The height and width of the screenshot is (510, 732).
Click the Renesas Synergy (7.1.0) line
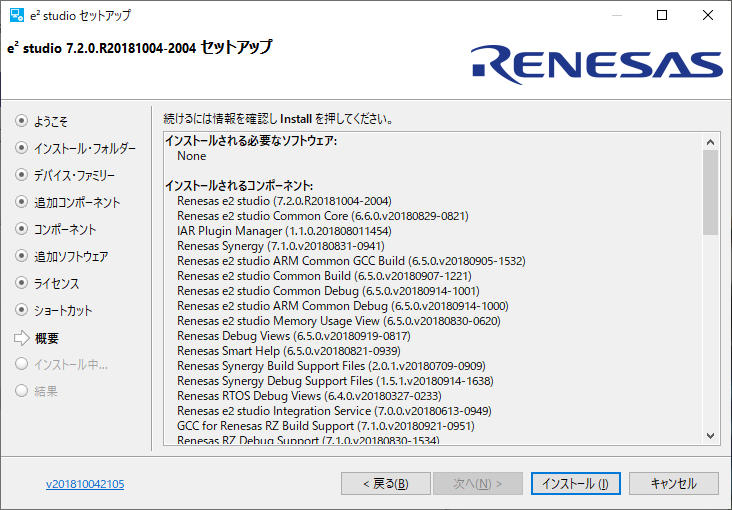281,246
